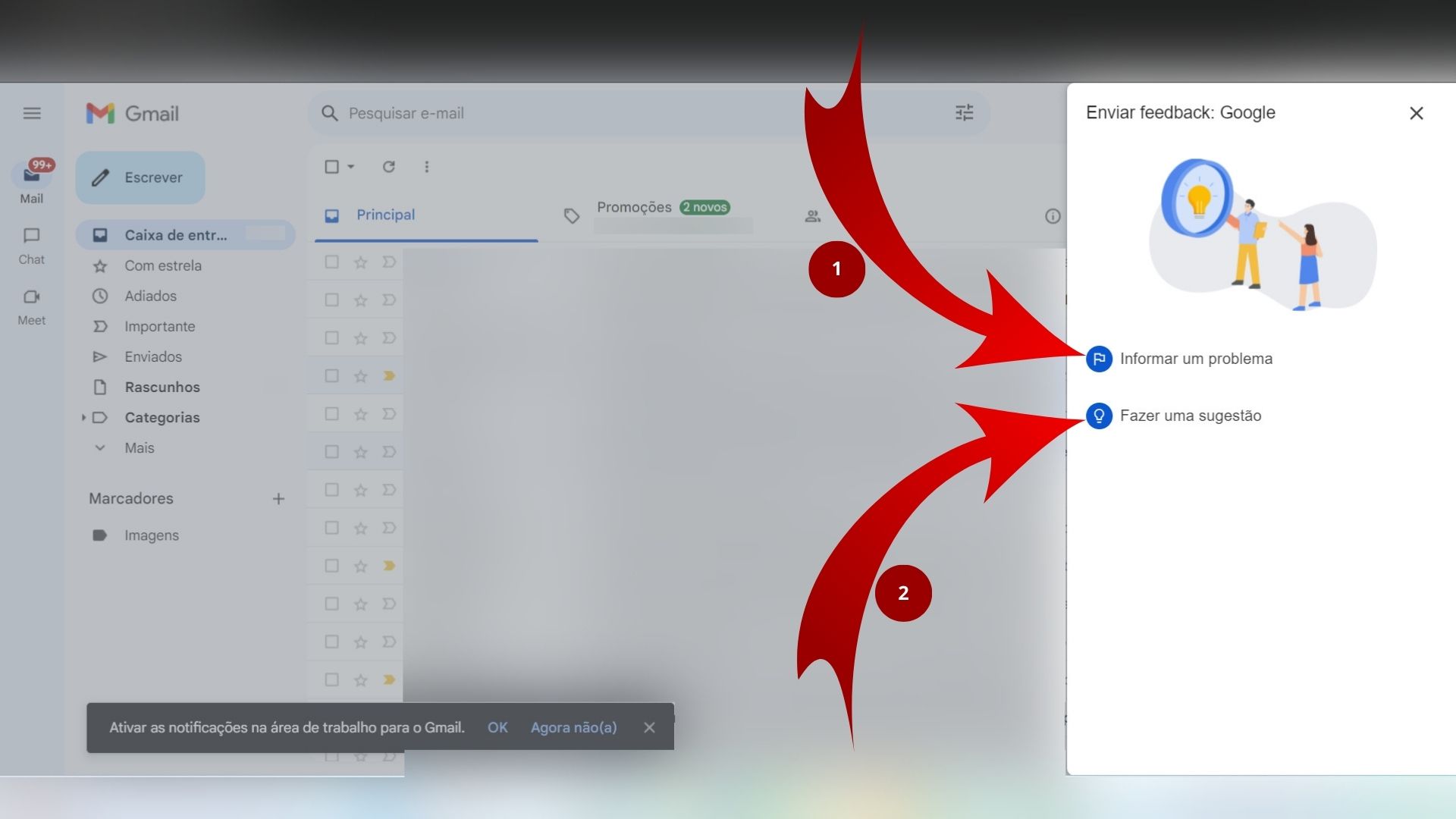Screen dimensions: 1456x819
Task: Click the Rascunhos sidebar icon
Action: (x=98, y=387)
